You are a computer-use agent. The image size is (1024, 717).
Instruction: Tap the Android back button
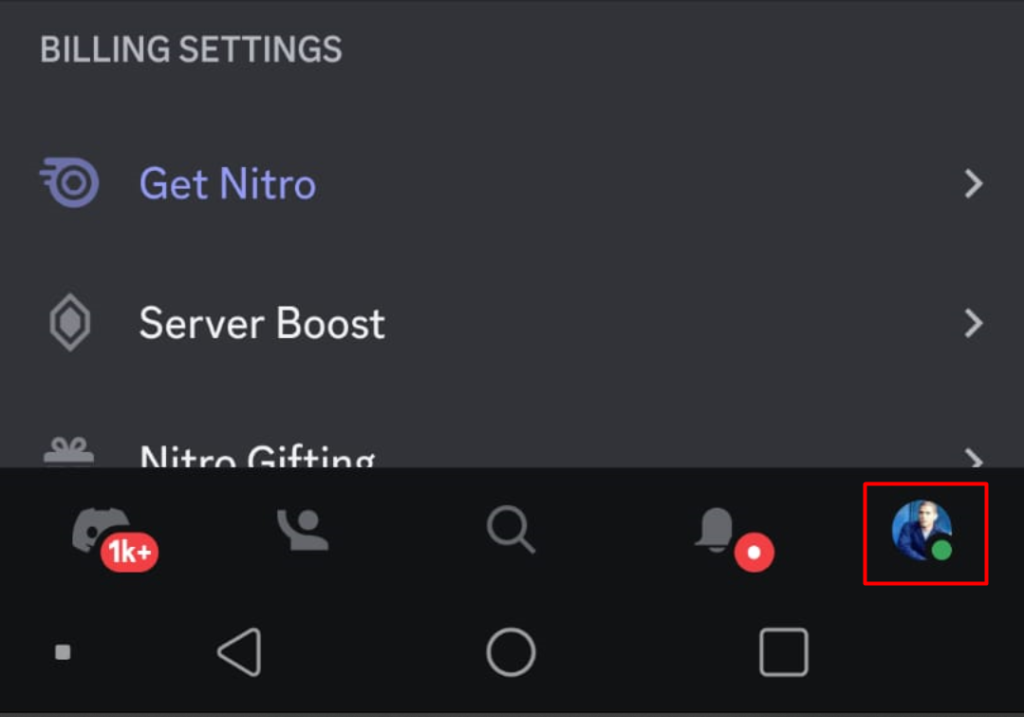pyautogui.click(x=240, y=652)
